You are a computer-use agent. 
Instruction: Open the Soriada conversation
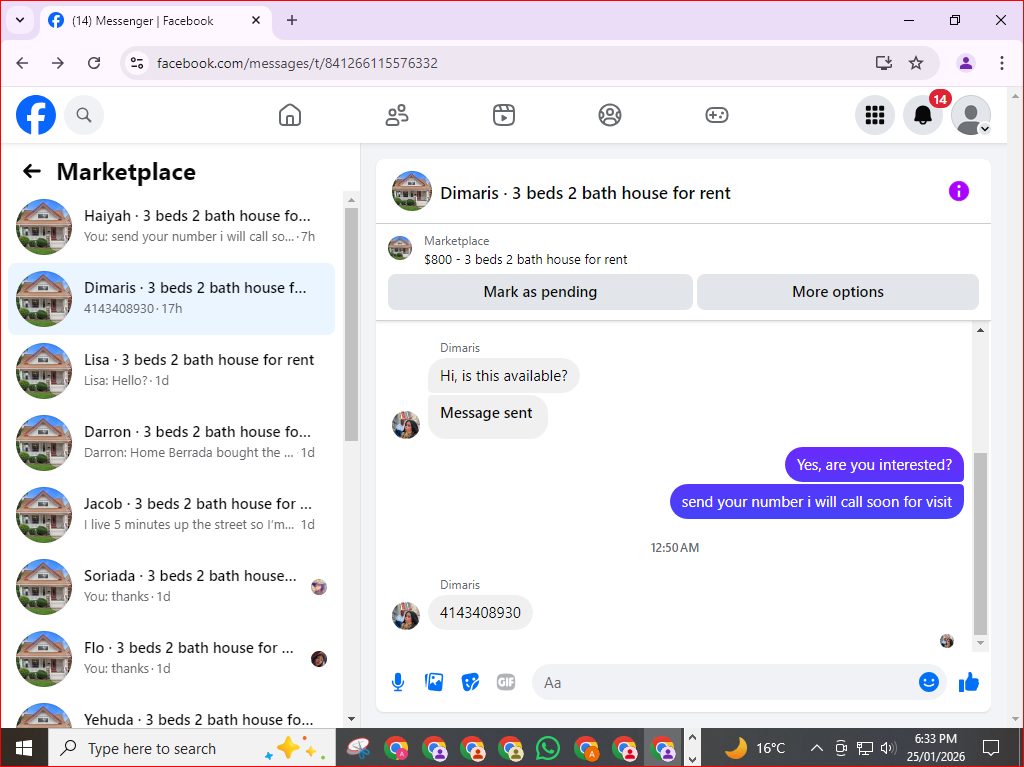click(x=172, y=586)
